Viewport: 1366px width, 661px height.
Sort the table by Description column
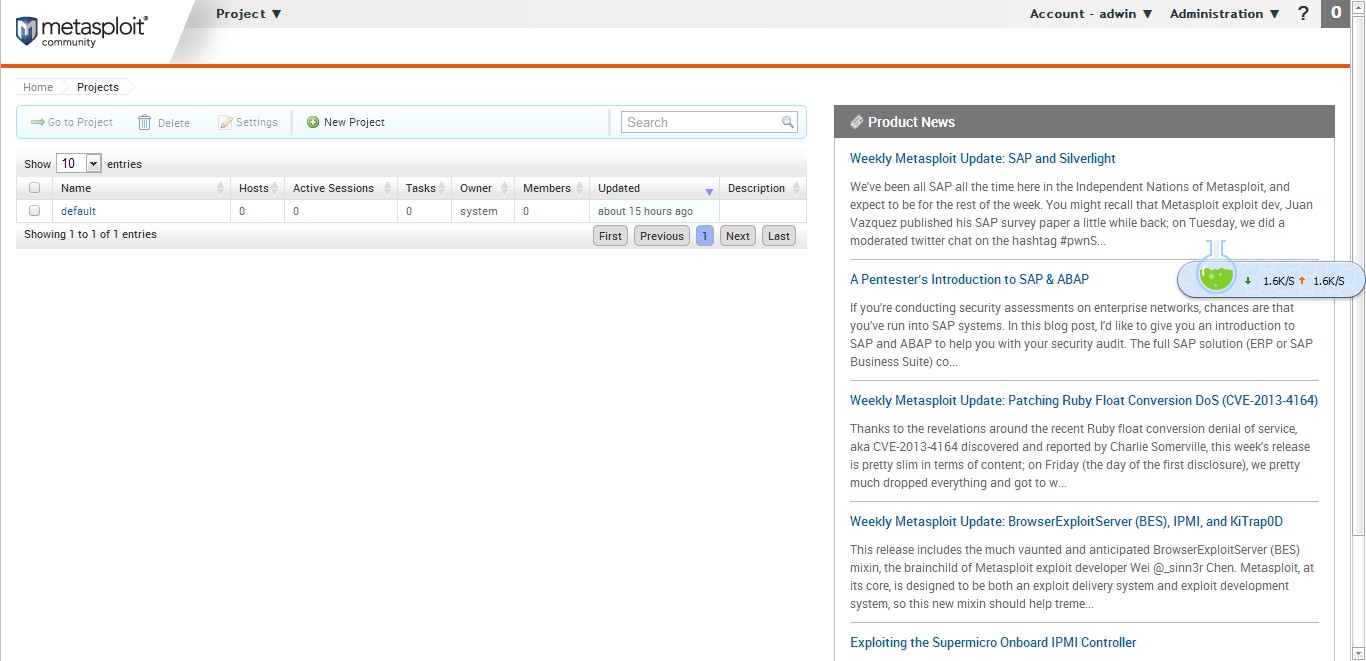[763, 188]
